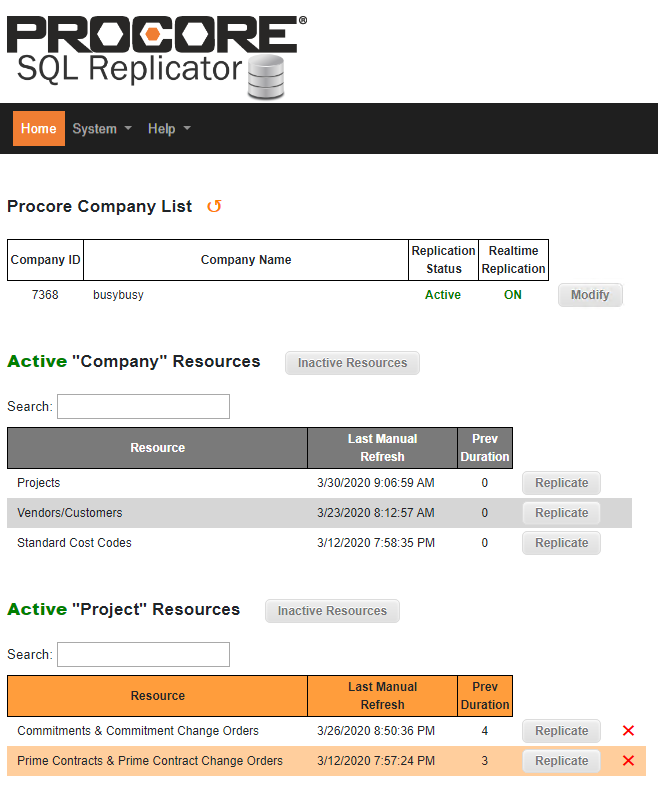Remove the Commitments & Commitment Change Orders resource

pyautogui.click(x=628, y=731)
